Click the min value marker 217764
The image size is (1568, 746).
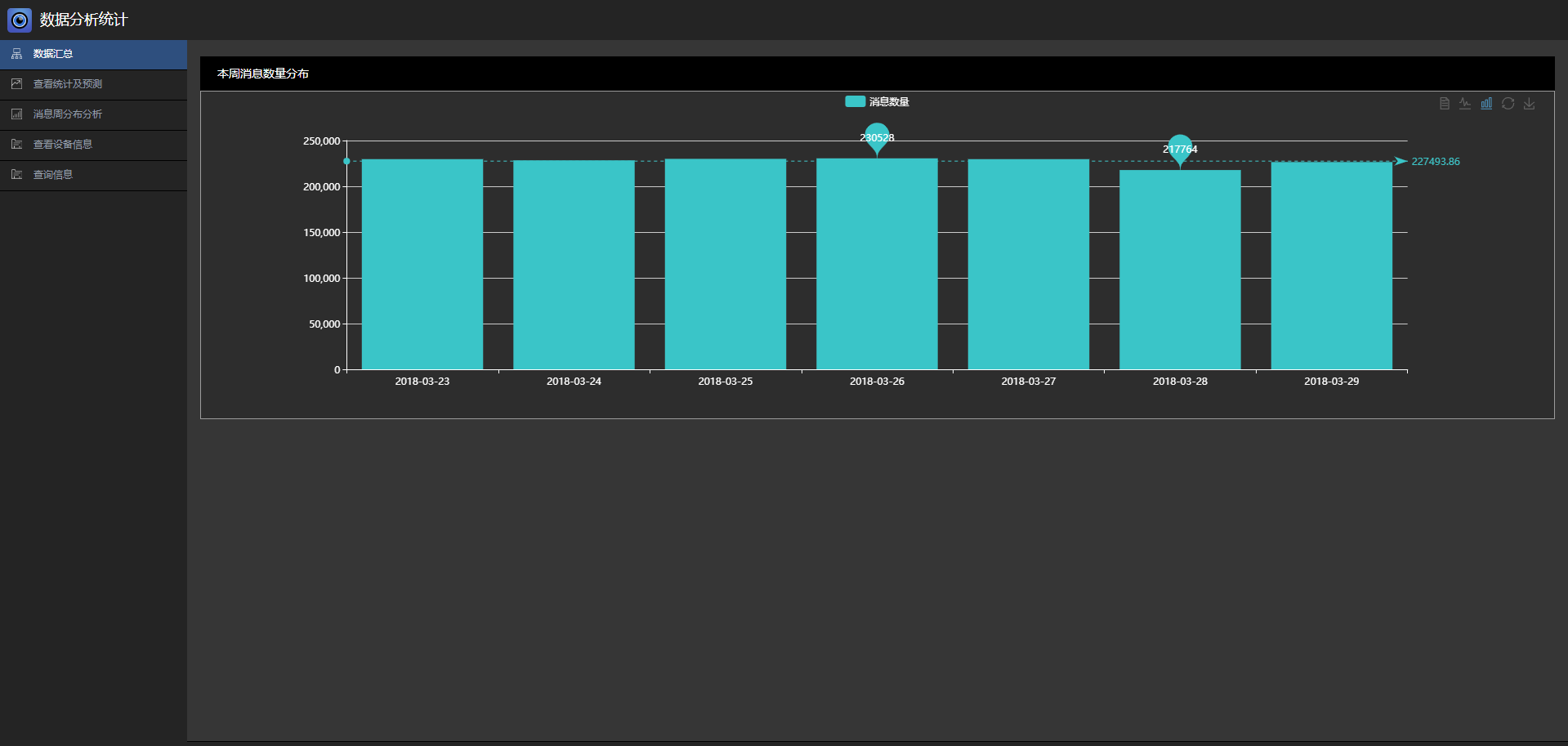tap(1180, 149)
